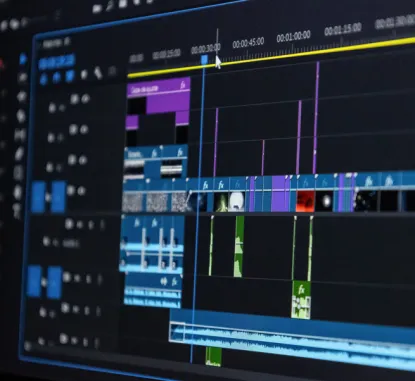This screenshot has width=415, height=381.
Task: Toggle the highlighted V1 track target button
Action: 59,197
